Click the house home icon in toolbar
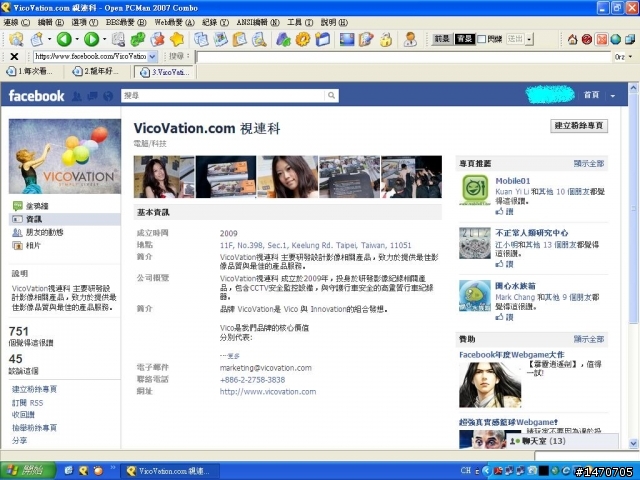Screen dimensions: 640x480 tap(572, 39)
